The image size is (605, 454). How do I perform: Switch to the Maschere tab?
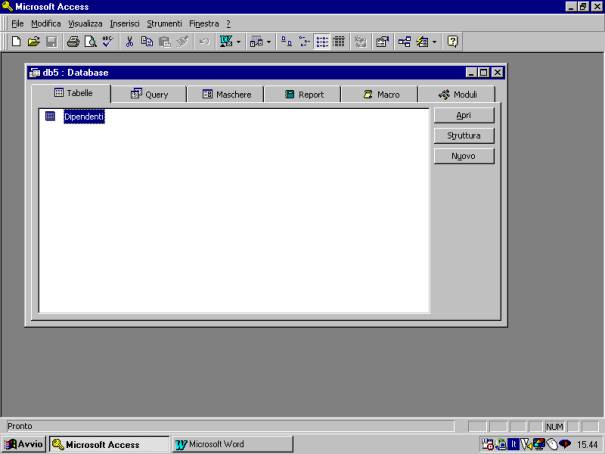(x=226, y=95)
